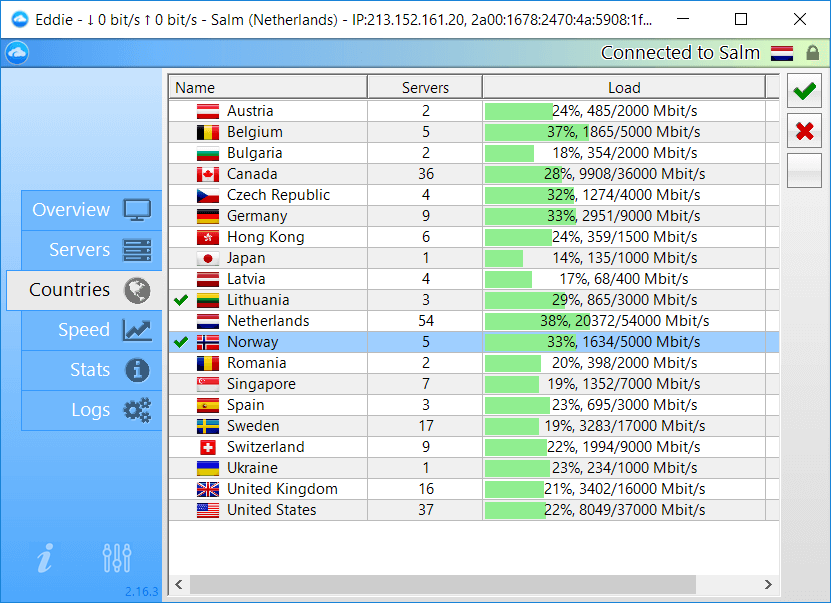
Task: Open the Speed tab
Action: pyautogui.click(x=92, y=330)
